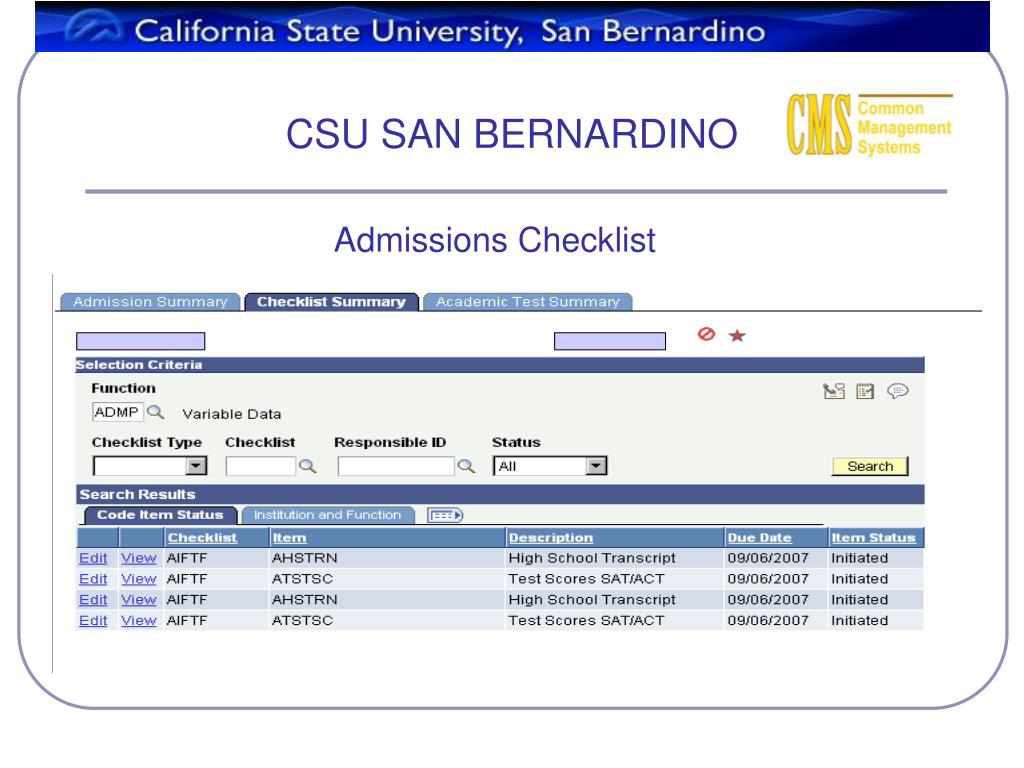Open the Checklist Type dropdown
This screenshot has width=1024, height=768.
(150, 466)
